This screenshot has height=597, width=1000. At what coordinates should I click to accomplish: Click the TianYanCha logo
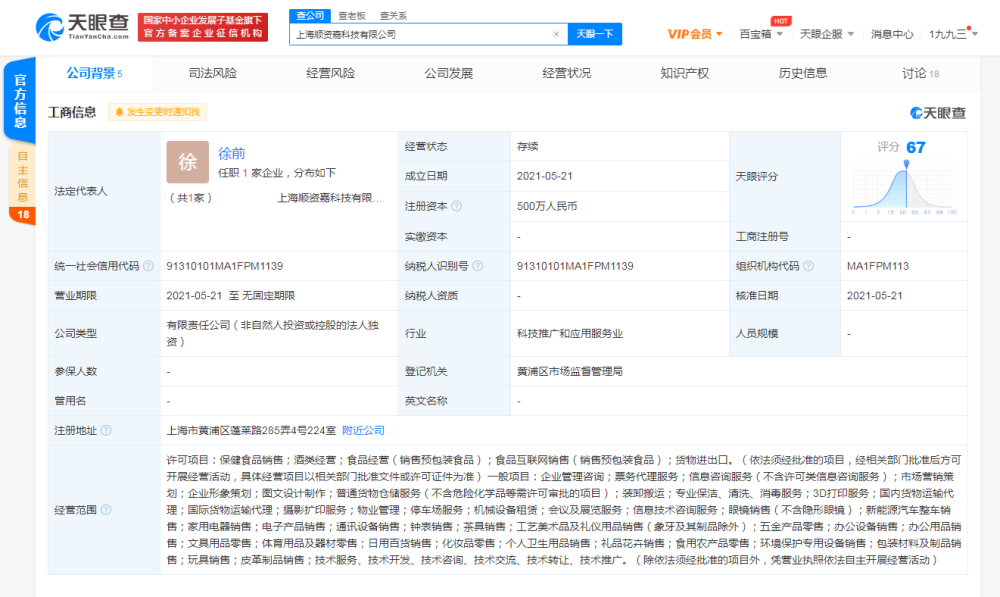click(x=82, y=27)
